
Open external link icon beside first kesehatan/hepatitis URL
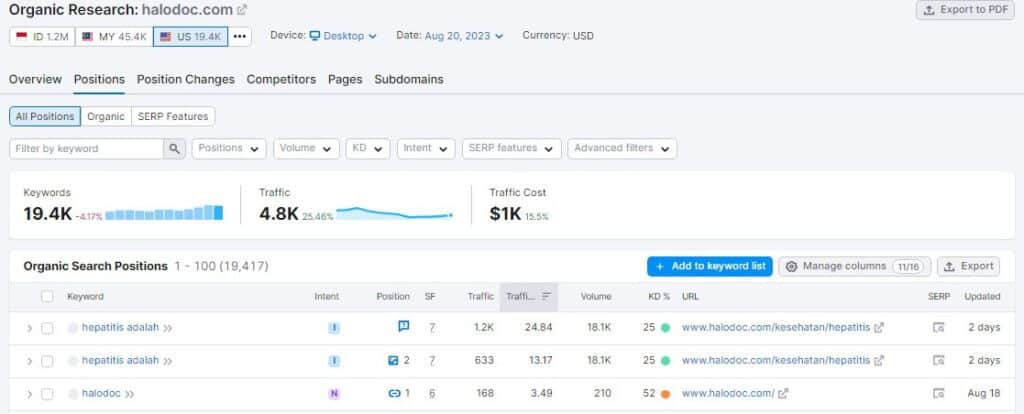point(879,328)
